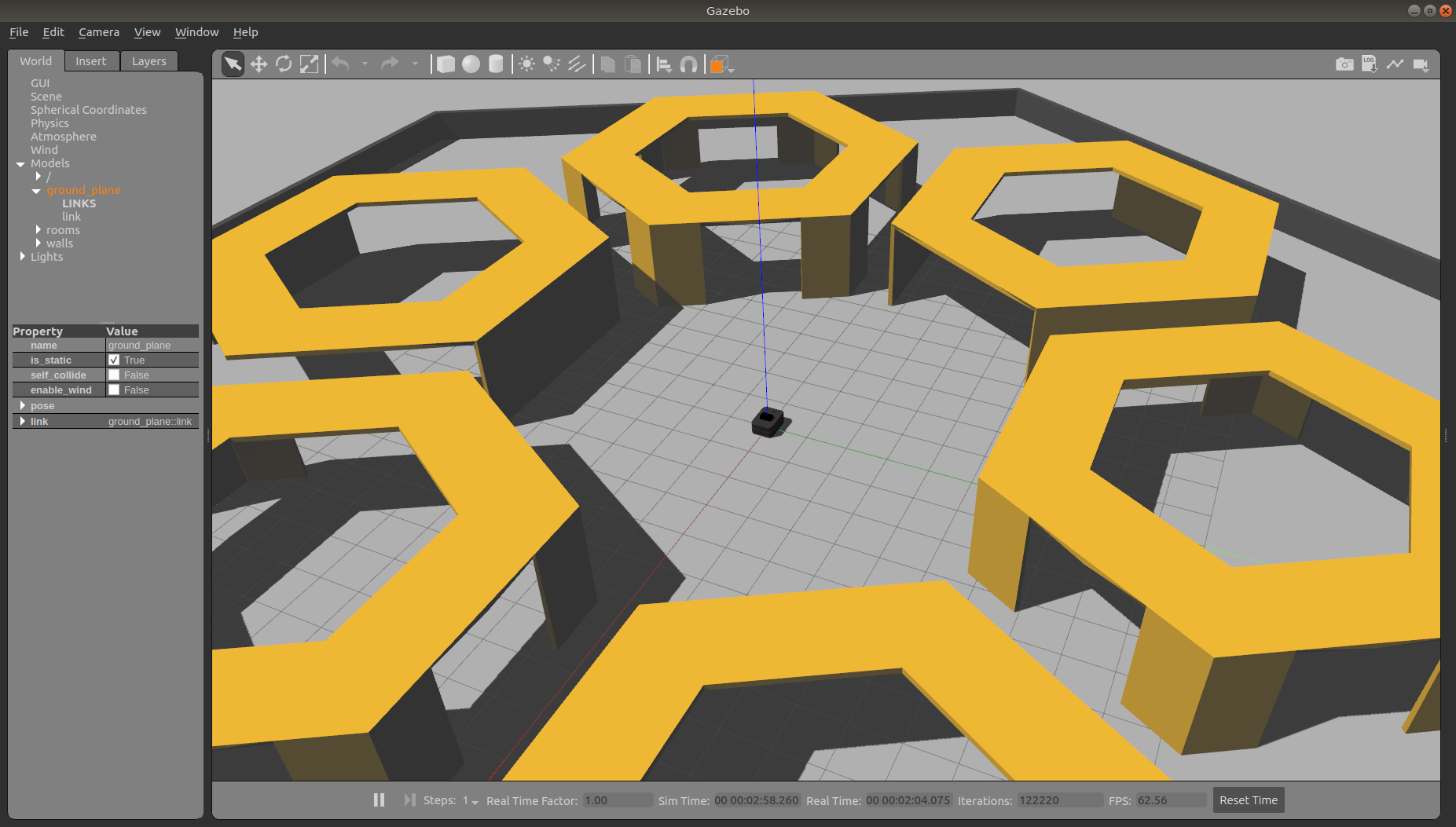Activate the rotate mode tool

point(284,64)
